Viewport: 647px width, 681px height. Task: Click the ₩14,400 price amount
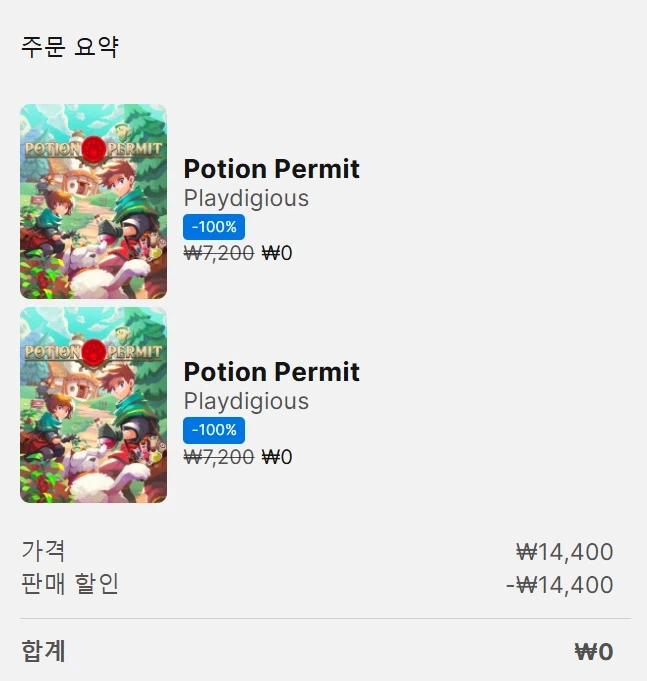pos(564,552)
